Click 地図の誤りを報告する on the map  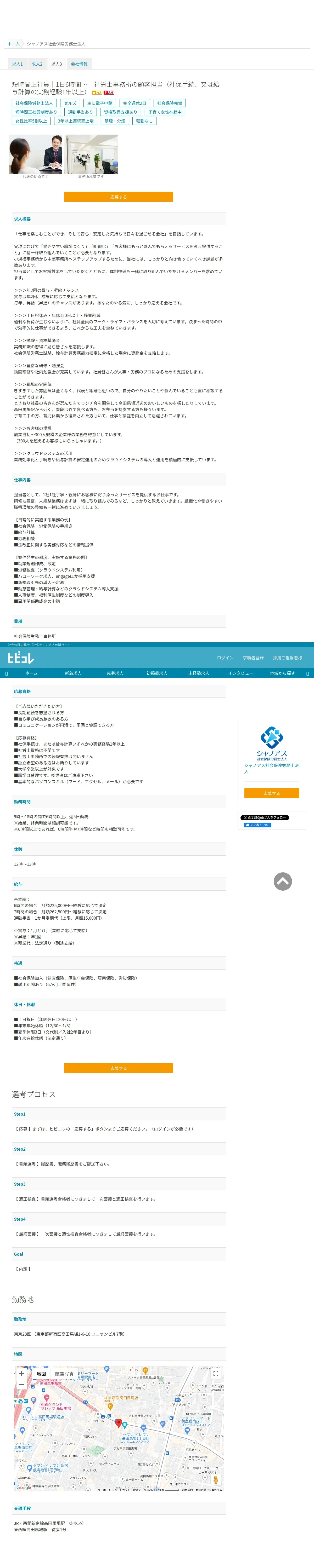click(209, 1490)
